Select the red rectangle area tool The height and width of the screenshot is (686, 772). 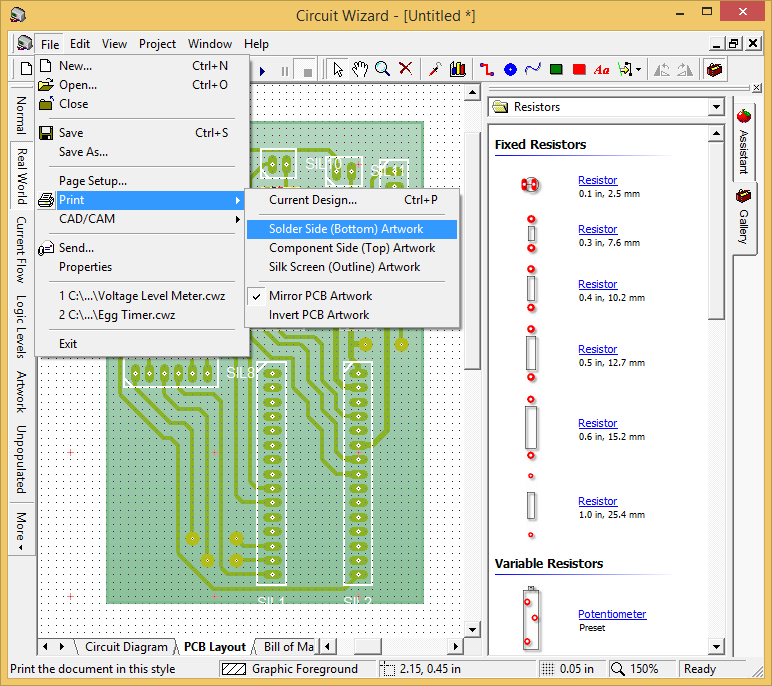click(579, 69)
